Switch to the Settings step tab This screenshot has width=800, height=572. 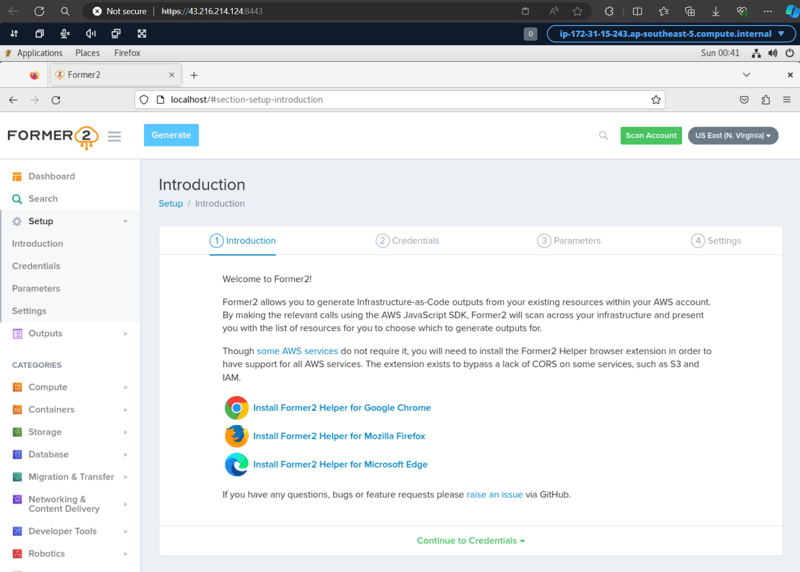coord(716,241)
